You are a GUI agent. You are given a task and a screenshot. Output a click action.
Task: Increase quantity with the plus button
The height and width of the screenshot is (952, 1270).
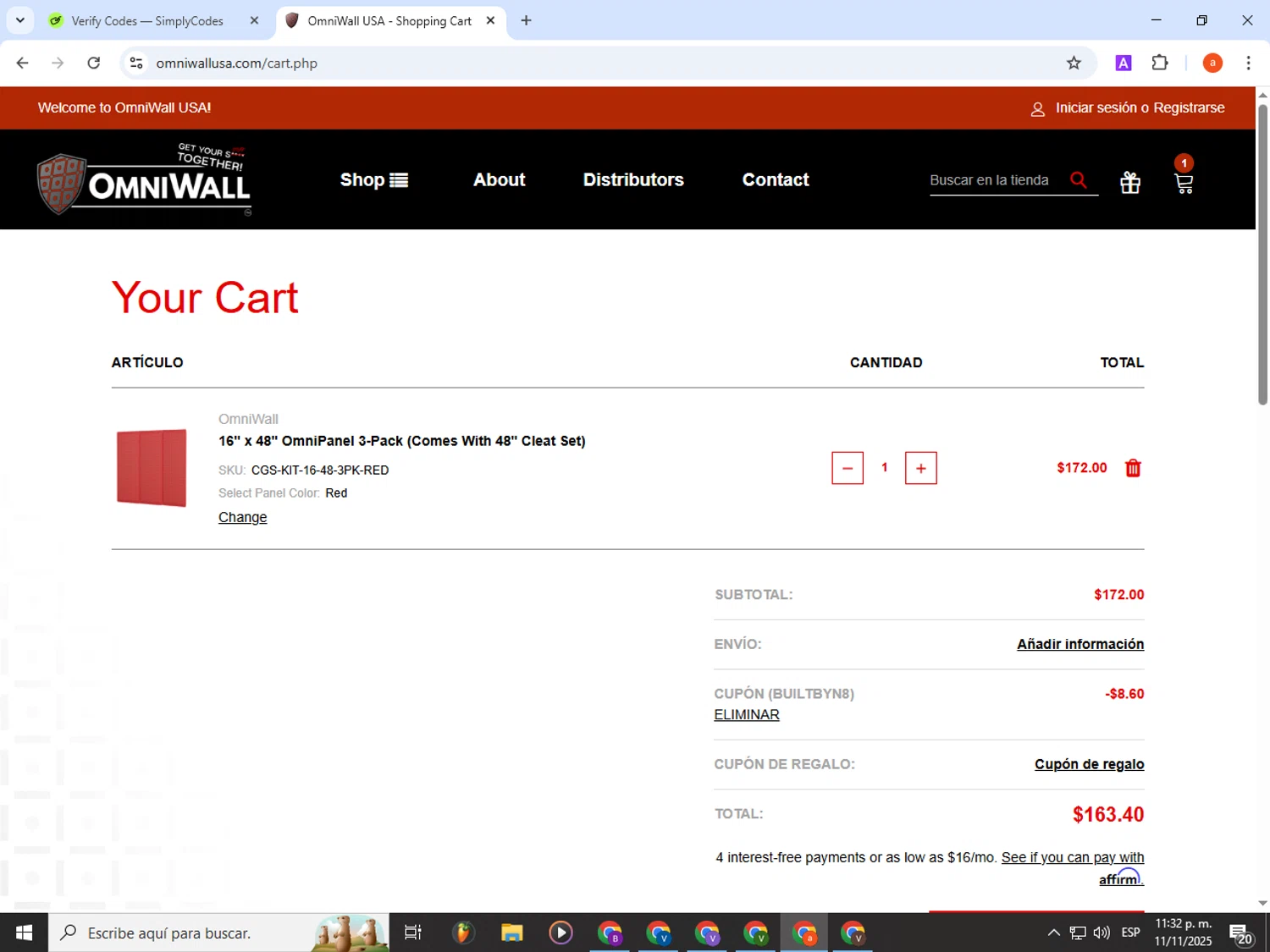coord(921,468)
